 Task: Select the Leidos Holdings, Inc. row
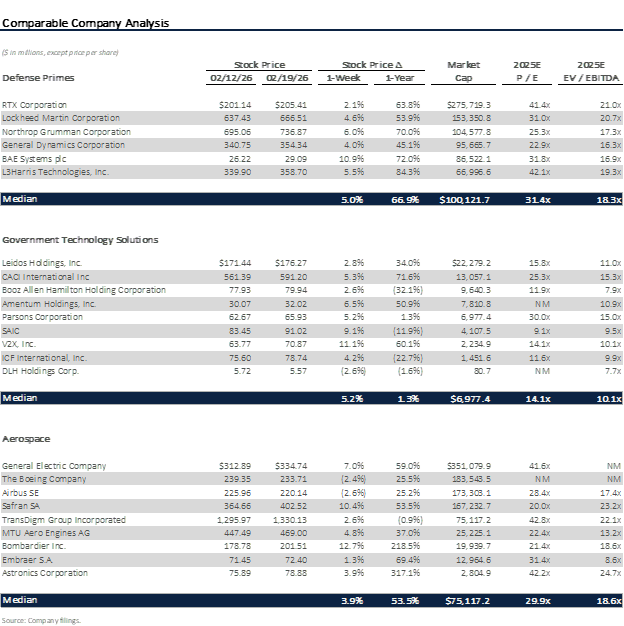(x=41, y=262)
